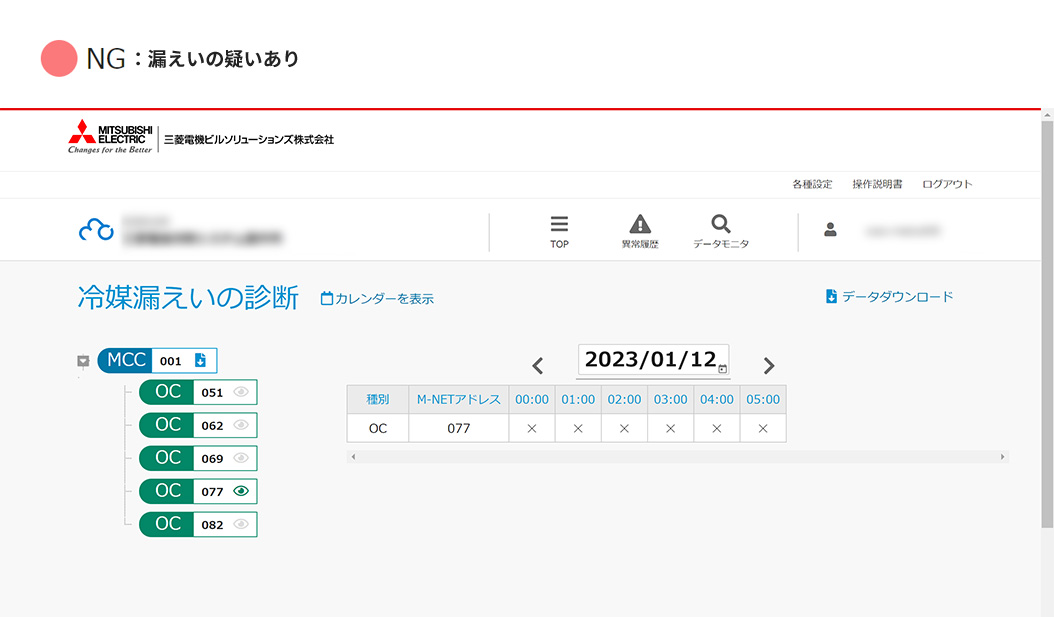
Task: Open the 各種設定 menu item
Action: pos(812,184)
